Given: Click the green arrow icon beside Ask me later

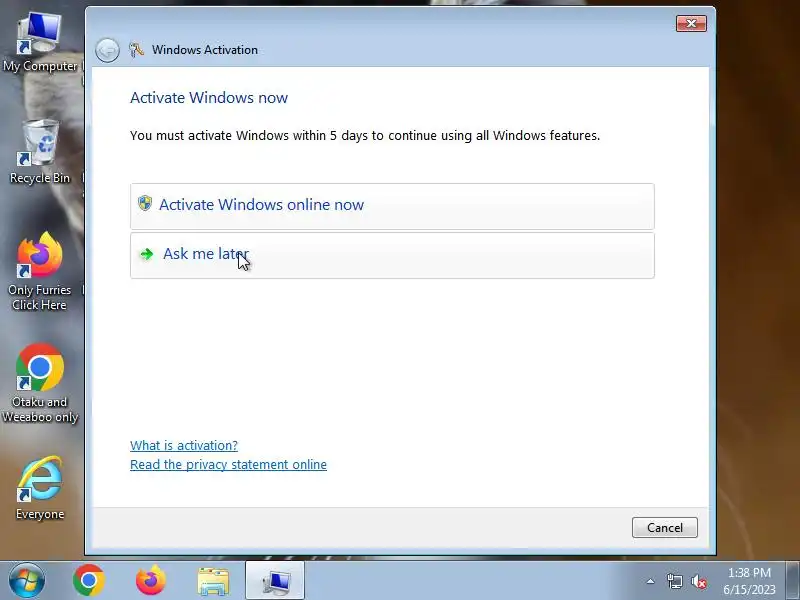Looking at the screenshot, I should [x=147, y=254].
